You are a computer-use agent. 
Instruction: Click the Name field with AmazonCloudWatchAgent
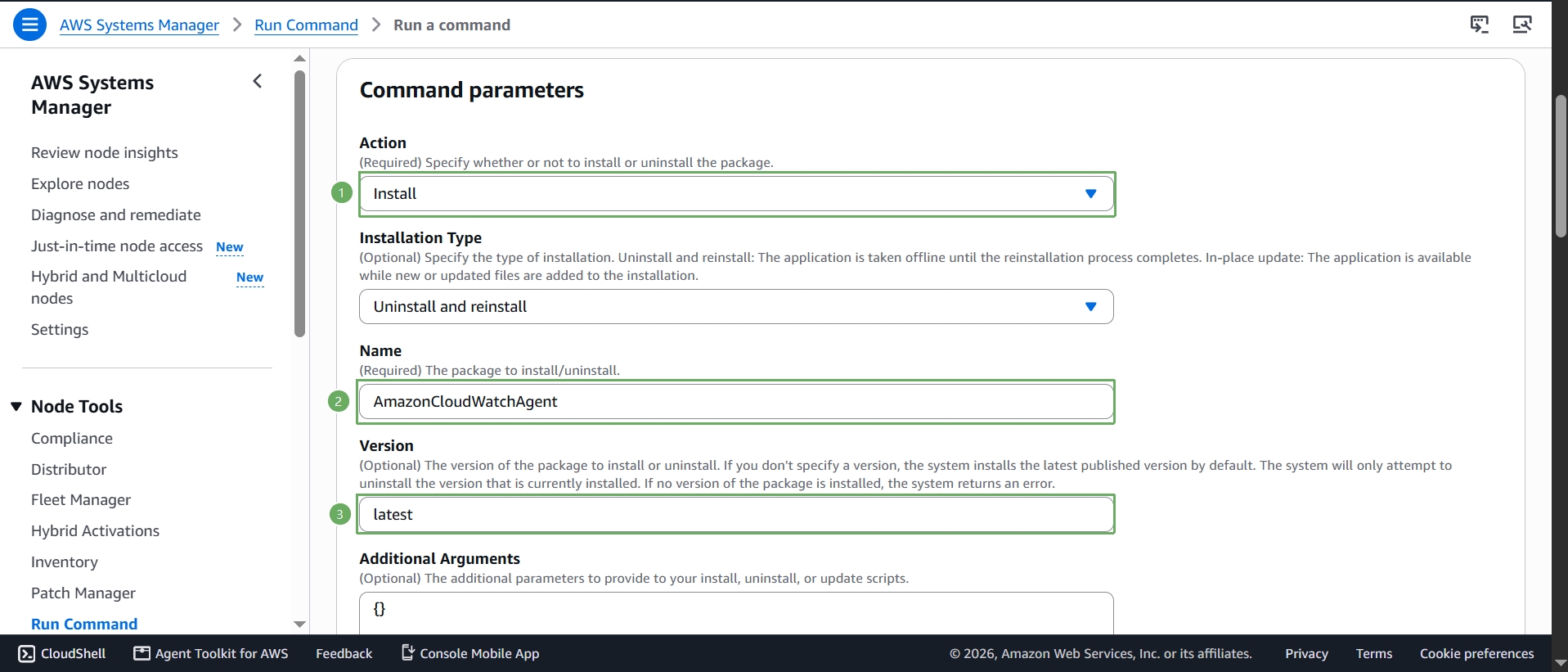point(736,402)
